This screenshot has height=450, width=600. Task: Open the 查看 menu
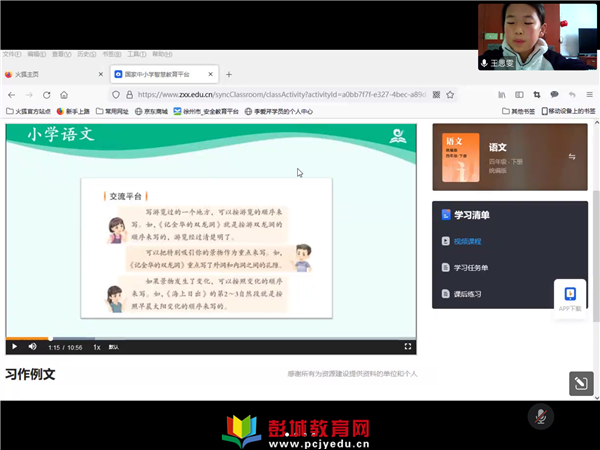[62, 54]
